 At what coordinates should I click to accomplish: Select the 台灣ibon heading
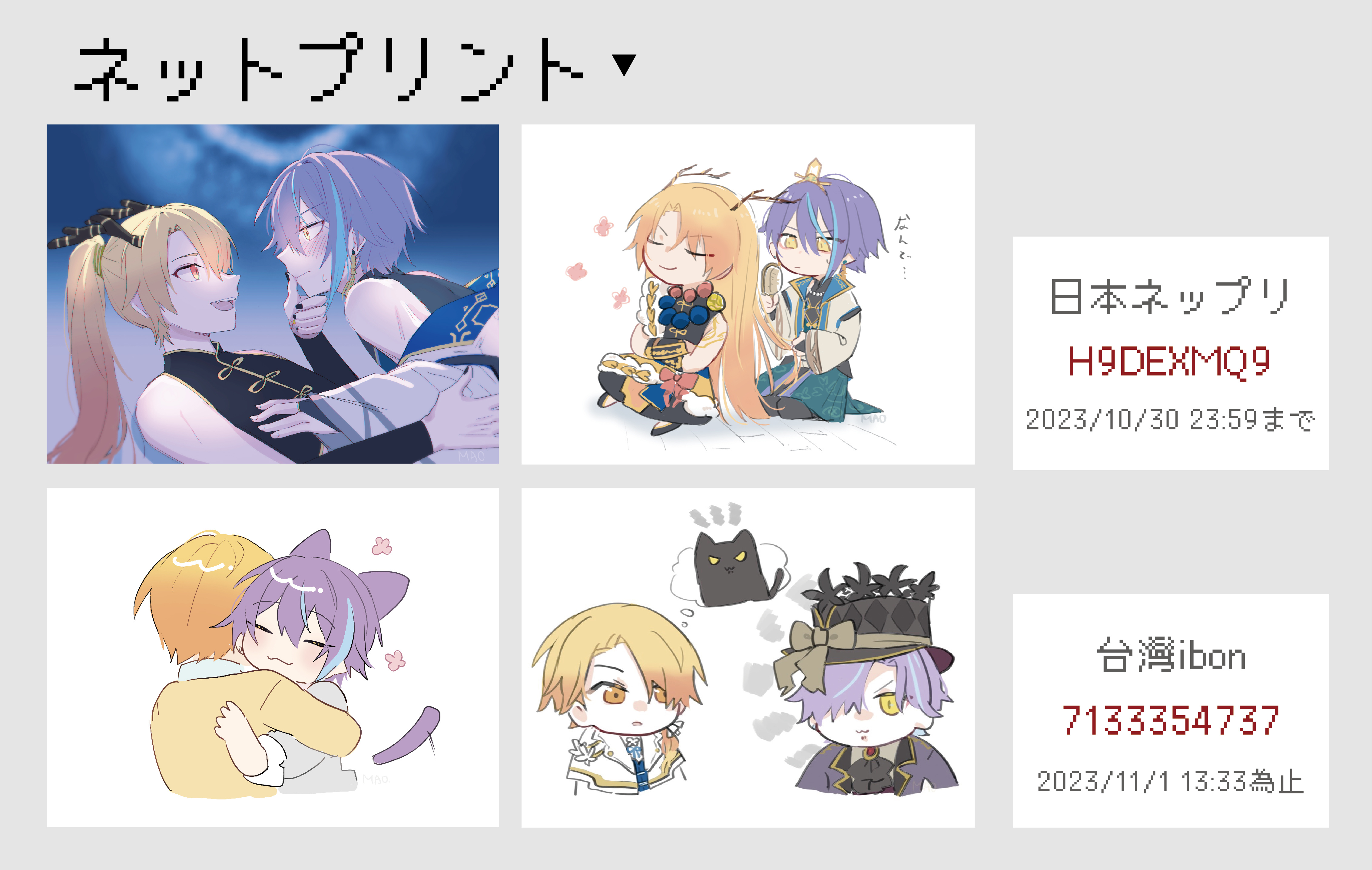[x=1171, y=655]
